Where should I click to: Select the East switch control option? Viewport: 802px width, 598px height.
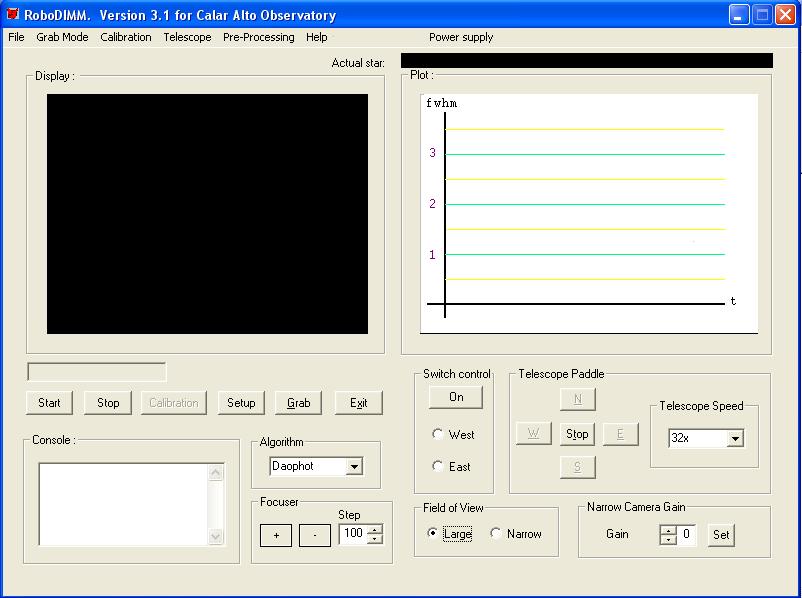click(x=438, y=467)
